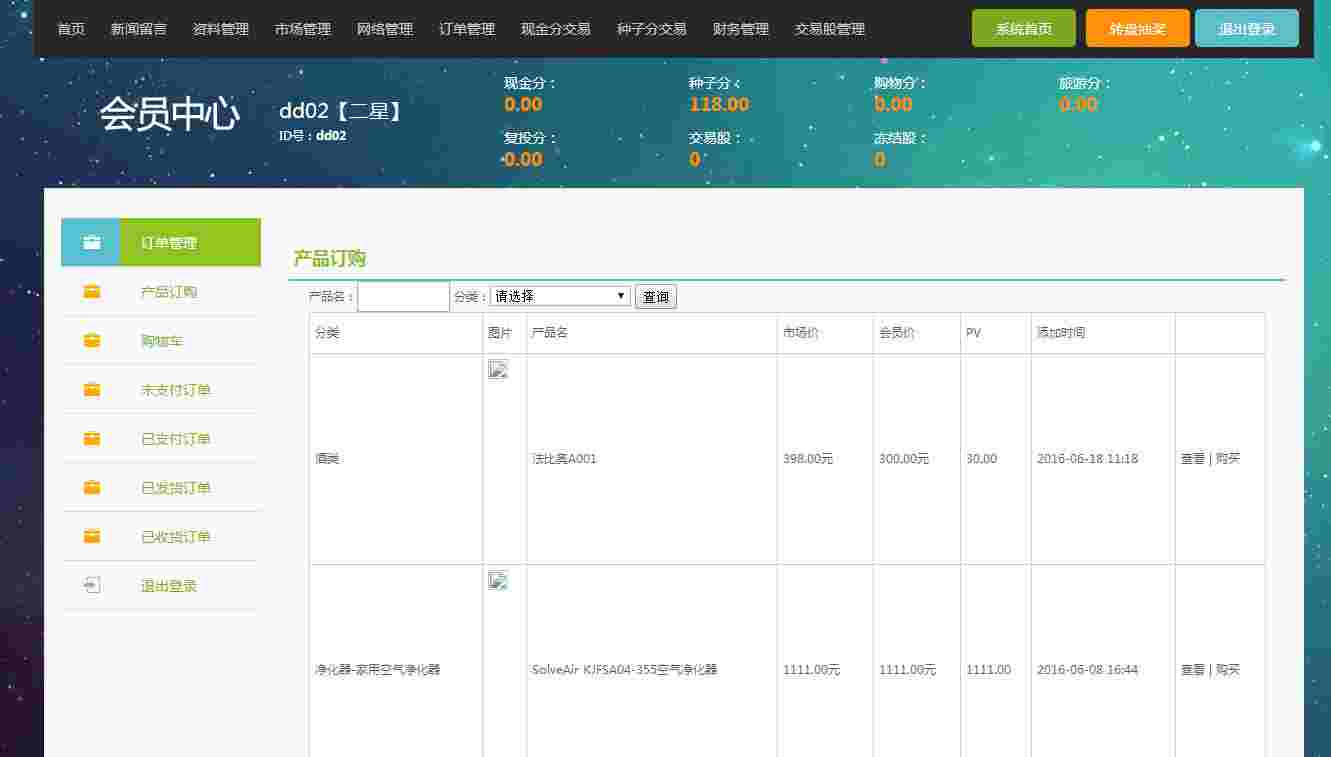
Task: Click the product image thumbnail for 法比奥A001
Action: tap(498, 369)
